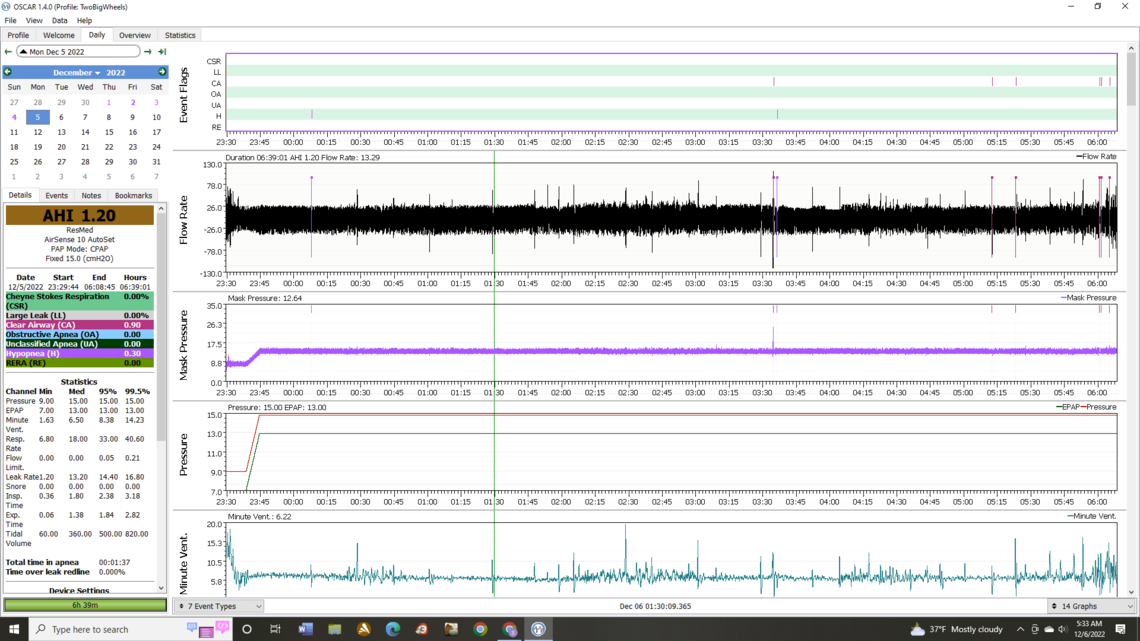
Task: Go to previous day with green left arrow
Action: tap(8, 52)
